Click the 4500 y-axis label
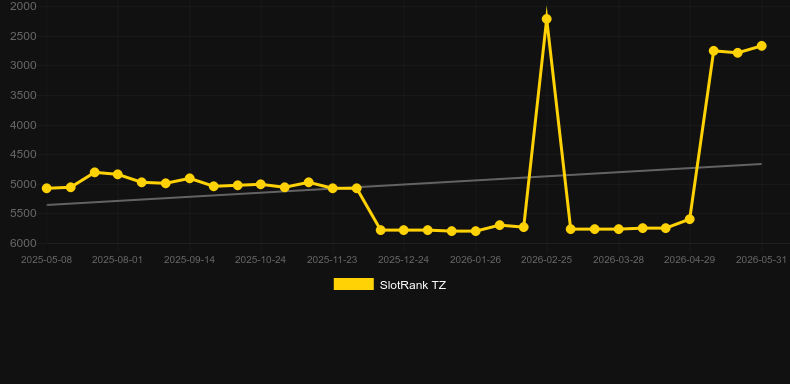790x384 pixels. coord(23,155)
